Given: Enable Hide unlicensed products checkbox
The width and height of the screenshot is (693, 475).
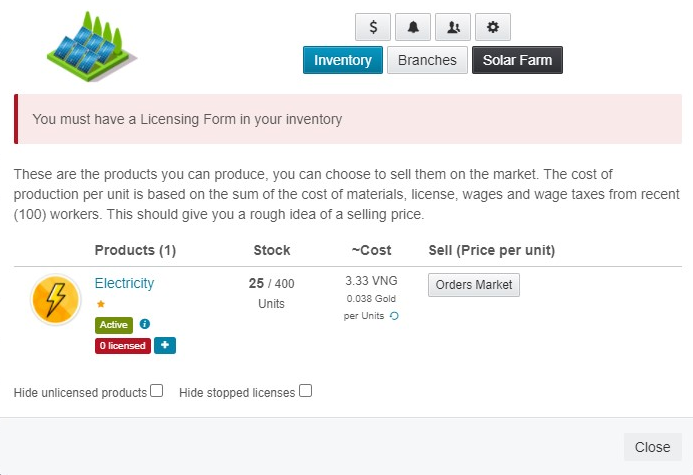Looking at the screenshot, I should [x=157, y=391].
